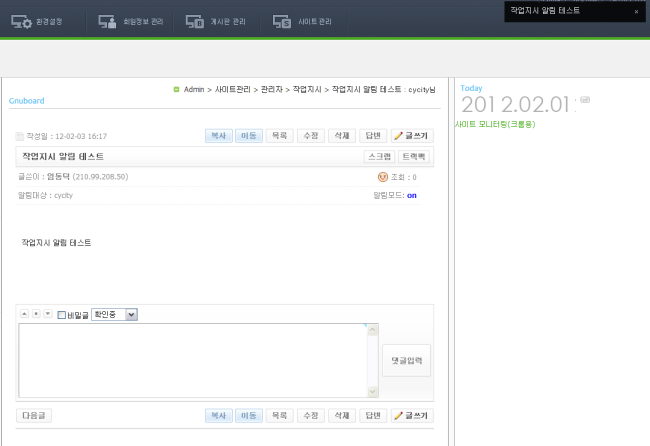This screenshot has width=650, height=446.
Task: Click the top 수정 button
Action: pos(311,136)
